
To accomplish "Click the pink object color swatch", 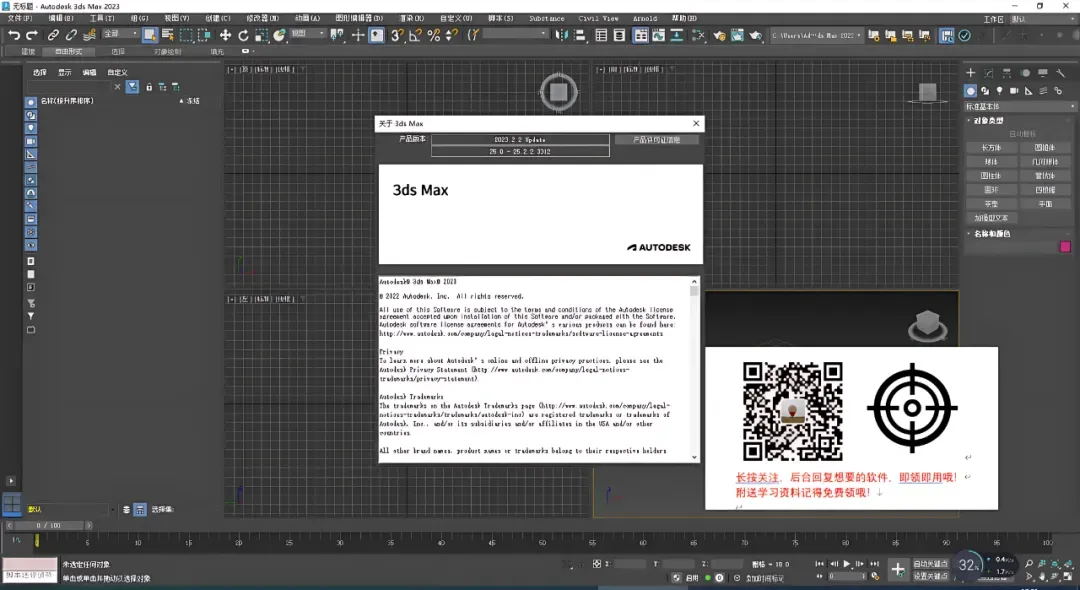I will (1065, 247).
